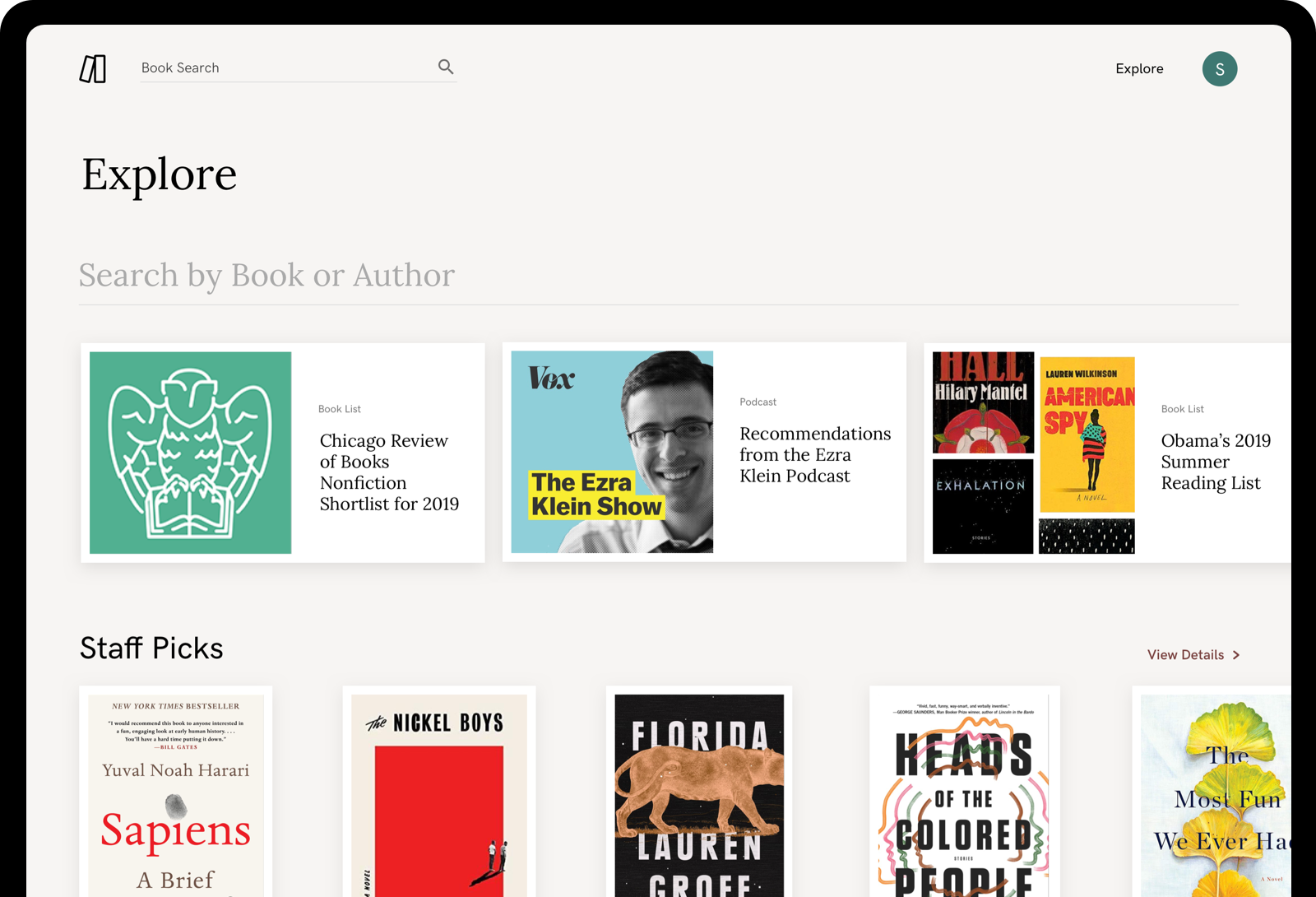Click the Hilary Mantel book cover
Image resolution: width=1316 pixels, height=897 pixels.
tap(983, 402)
